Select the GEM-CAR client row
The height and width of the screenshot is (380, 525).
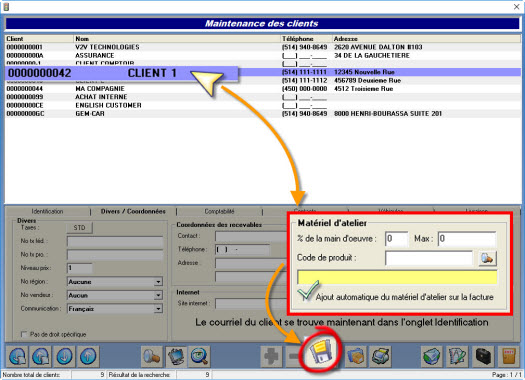[x=262, y=114]
